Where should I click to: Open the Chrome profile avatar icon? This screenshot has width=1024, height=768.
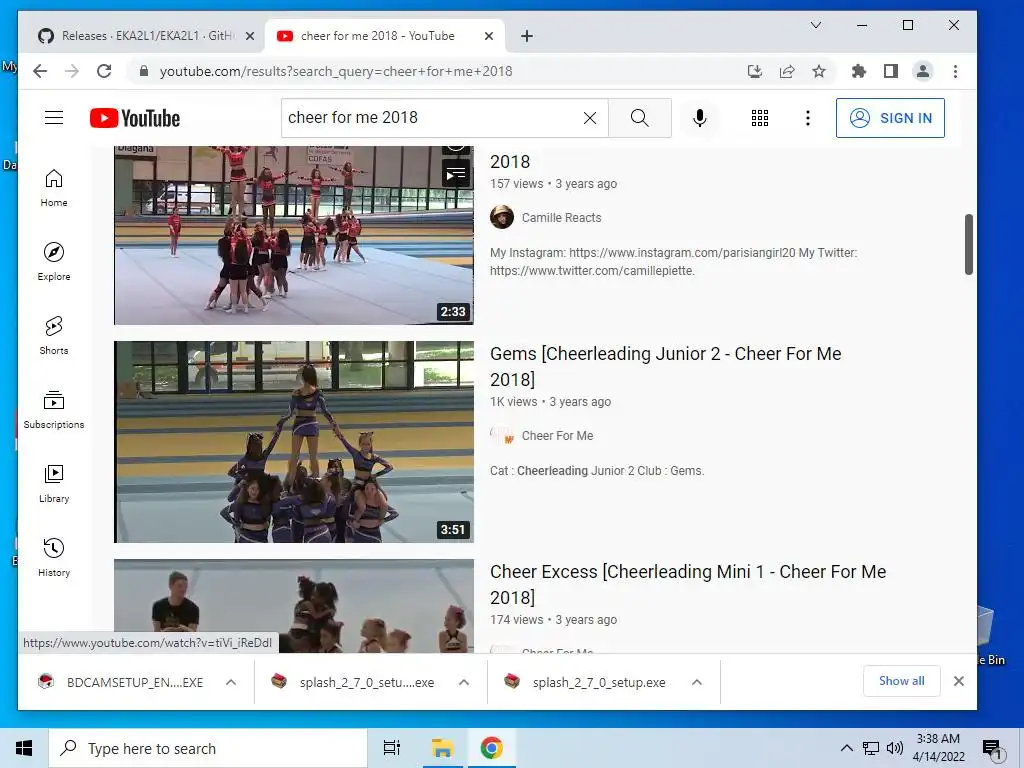coord(923,71)
